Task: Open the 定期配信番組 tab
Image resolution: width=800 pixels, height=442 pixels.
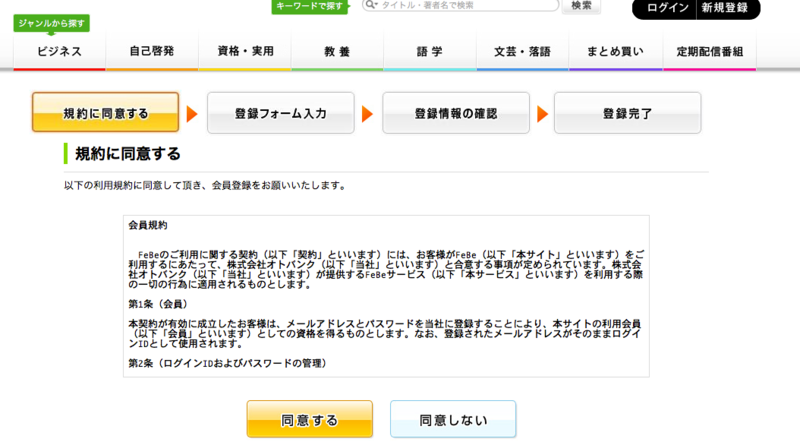Action: point(710,52)
